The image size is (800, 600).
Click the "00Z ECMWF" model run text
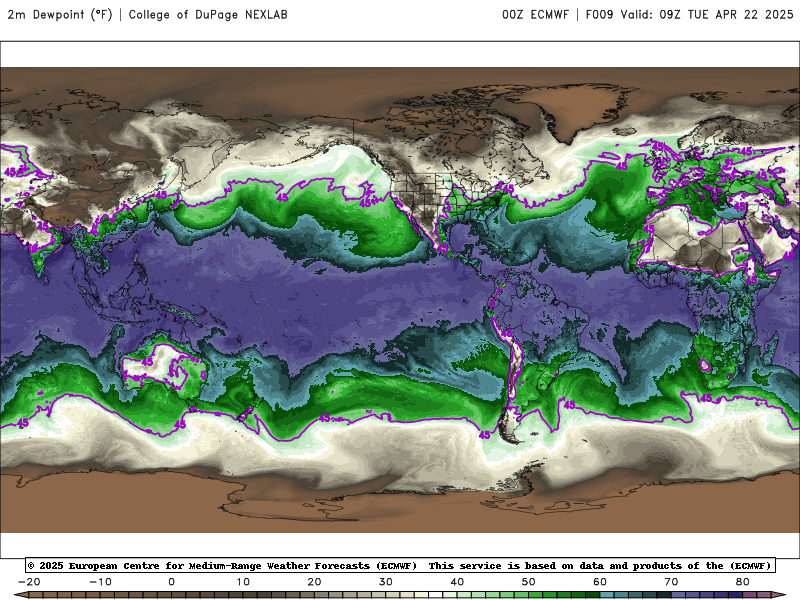tap(535, 15)
